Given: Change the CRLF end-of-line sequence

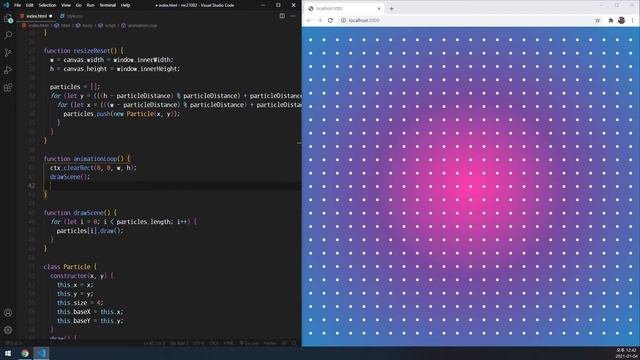Looking at the screenshot, I should coord(214,343).
